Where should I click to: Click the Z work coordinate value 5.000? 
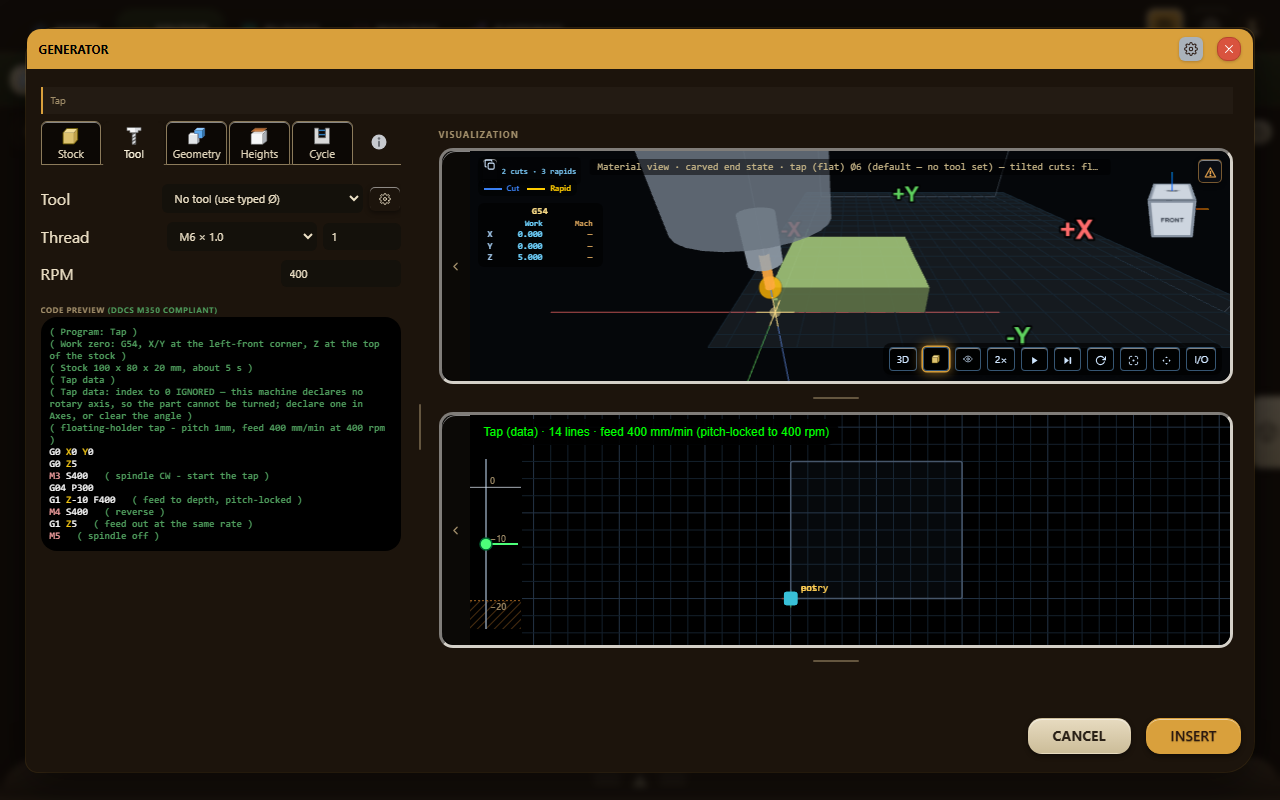click(x=530, y=257)
